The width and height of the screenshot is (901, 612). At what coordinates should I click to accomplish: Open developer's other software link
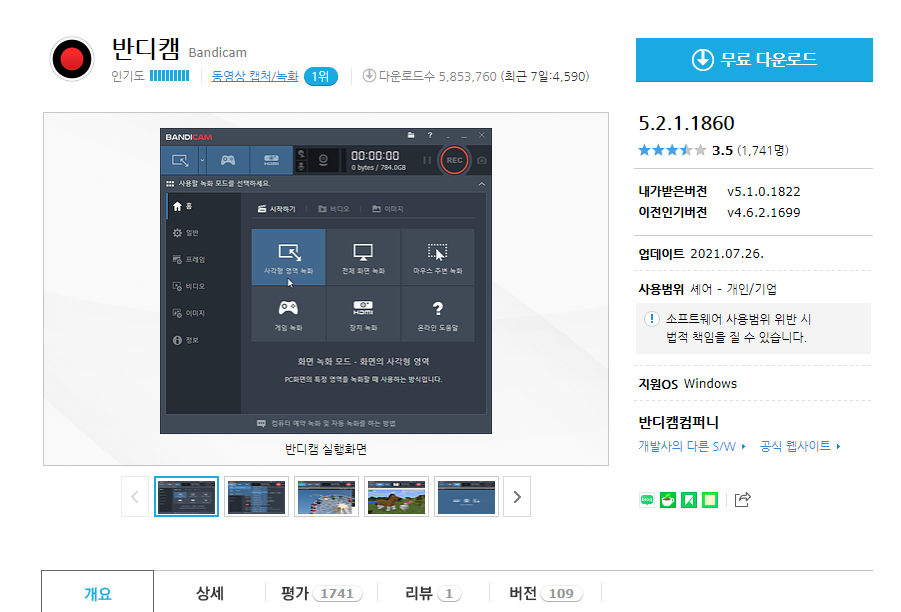692,446
